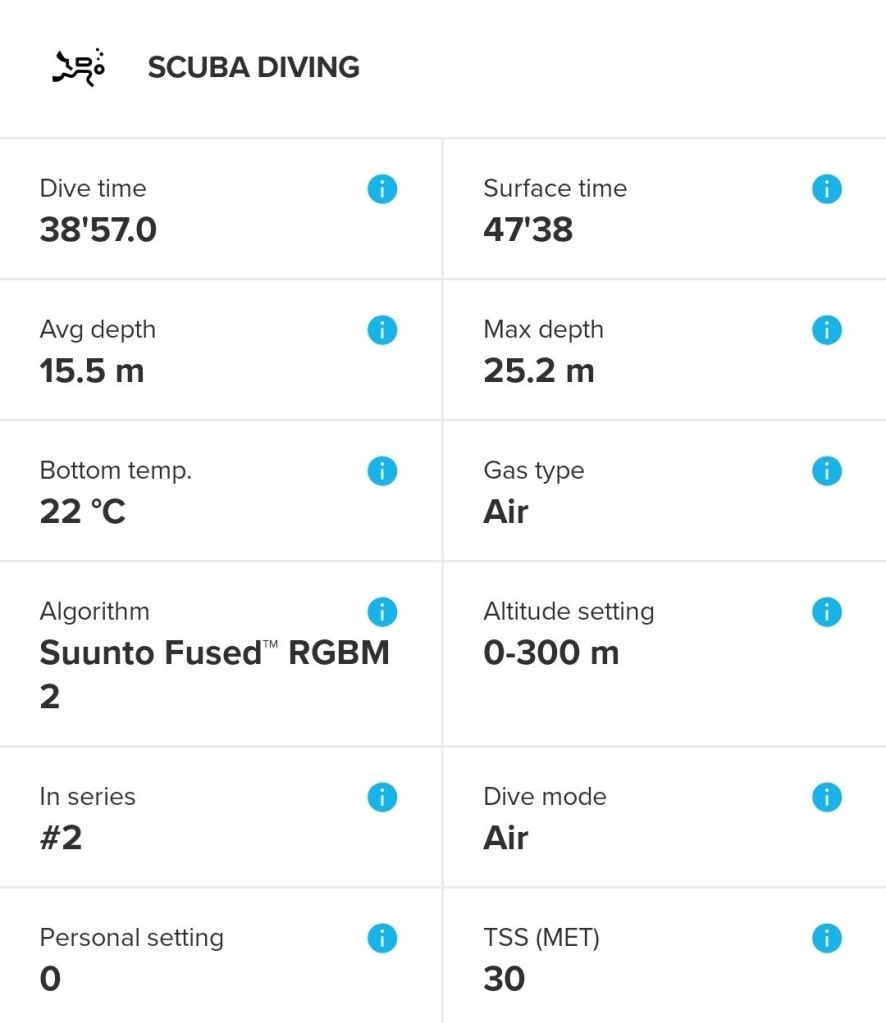Click the Altitude setting info icon

pyautogui.click(x=826, y=611)
